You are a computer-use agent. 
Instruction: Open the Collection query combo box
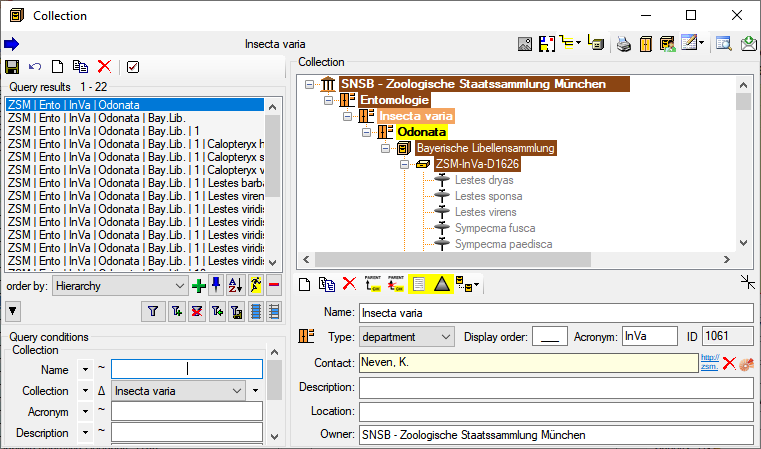(178, 391)
